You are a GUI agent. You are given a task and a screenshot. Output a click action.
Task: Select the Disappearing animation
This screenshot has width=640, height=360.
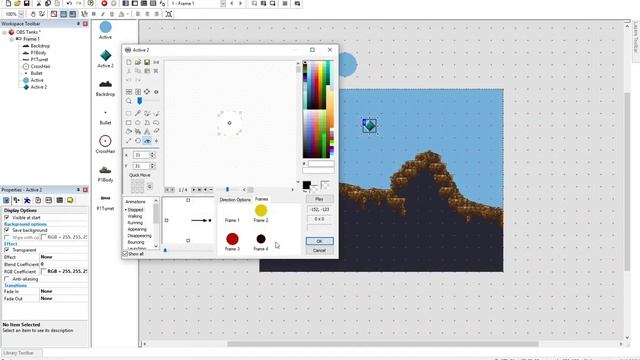pyautogui.click(x=139, y=236)
